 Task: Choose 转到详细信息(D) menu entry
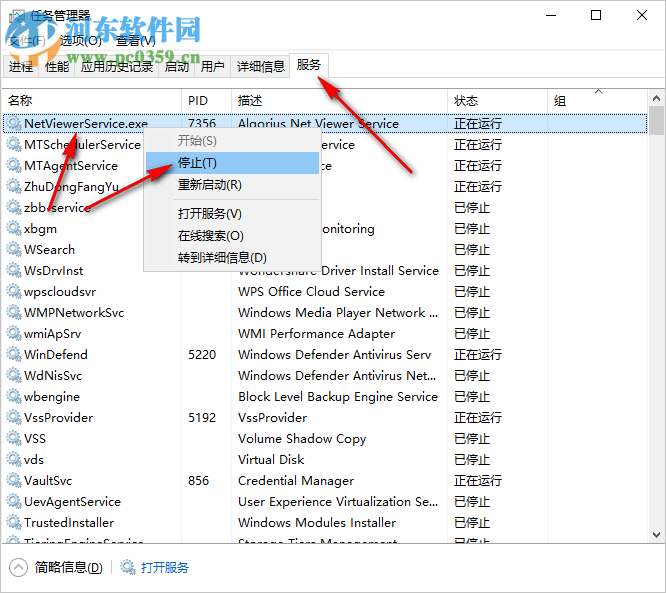(x=232, y=258)
